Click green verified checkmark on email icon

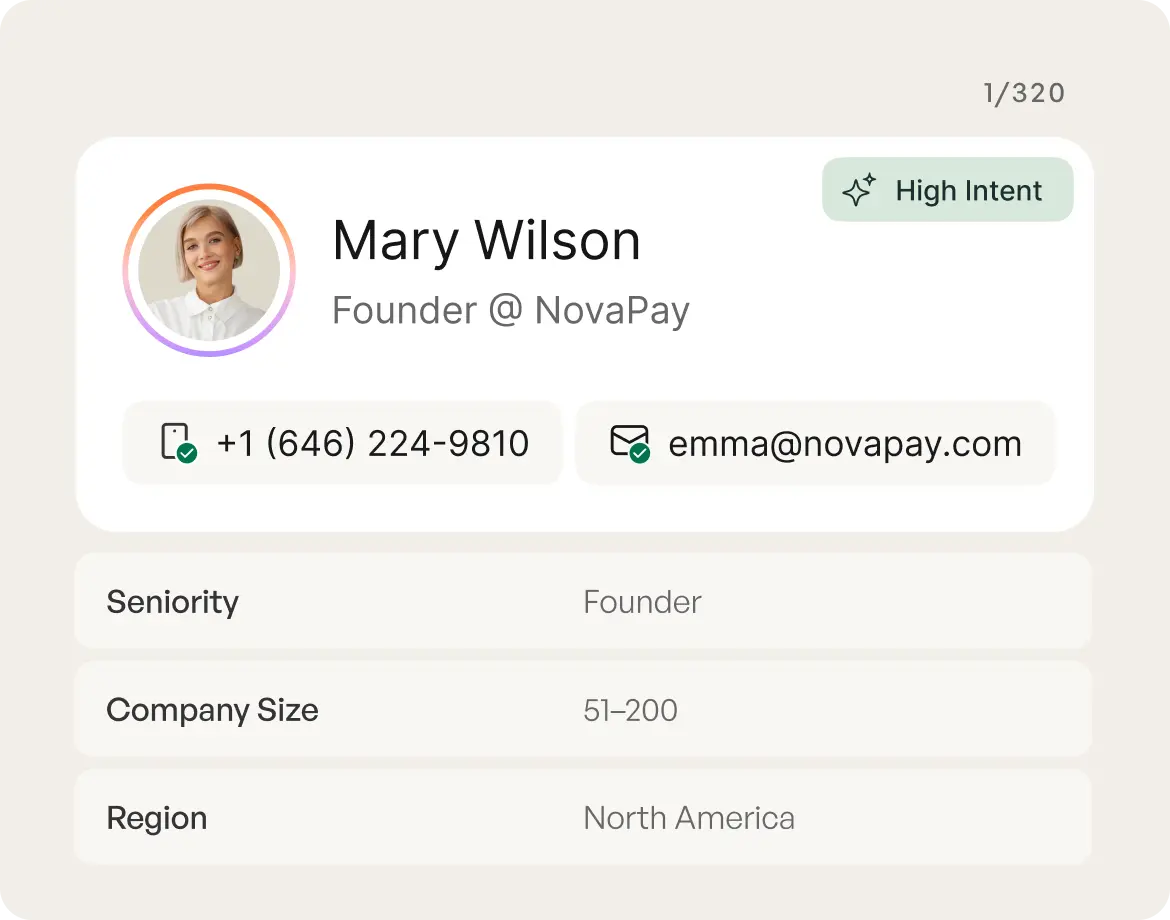(640, 453)
